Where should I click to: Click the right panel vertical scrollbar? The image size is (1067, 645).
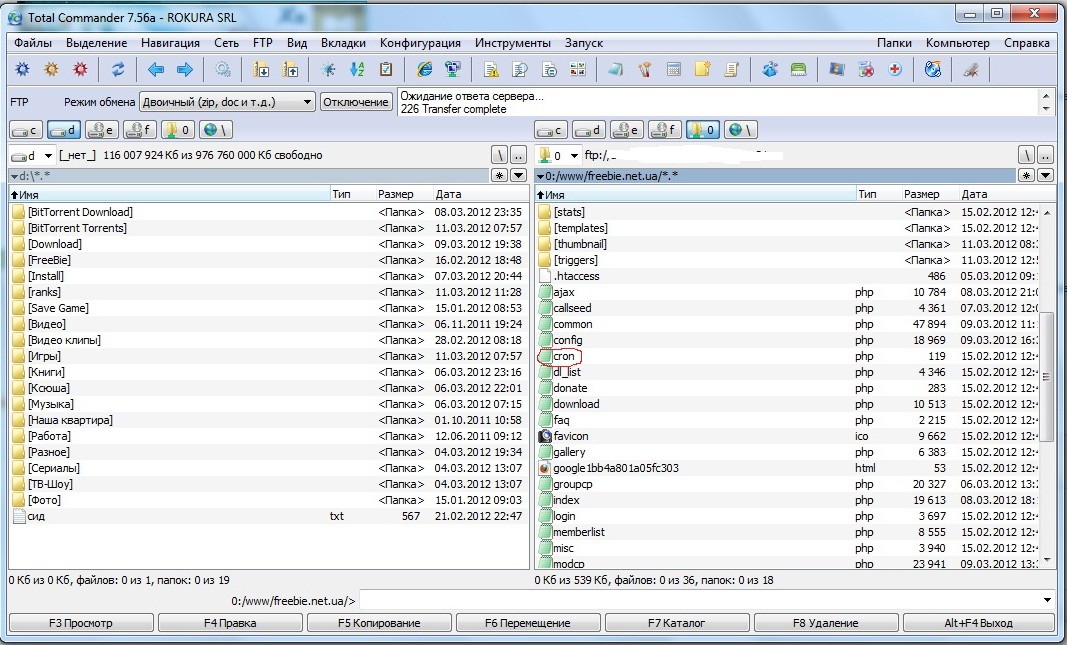[x=1047, y=377]
